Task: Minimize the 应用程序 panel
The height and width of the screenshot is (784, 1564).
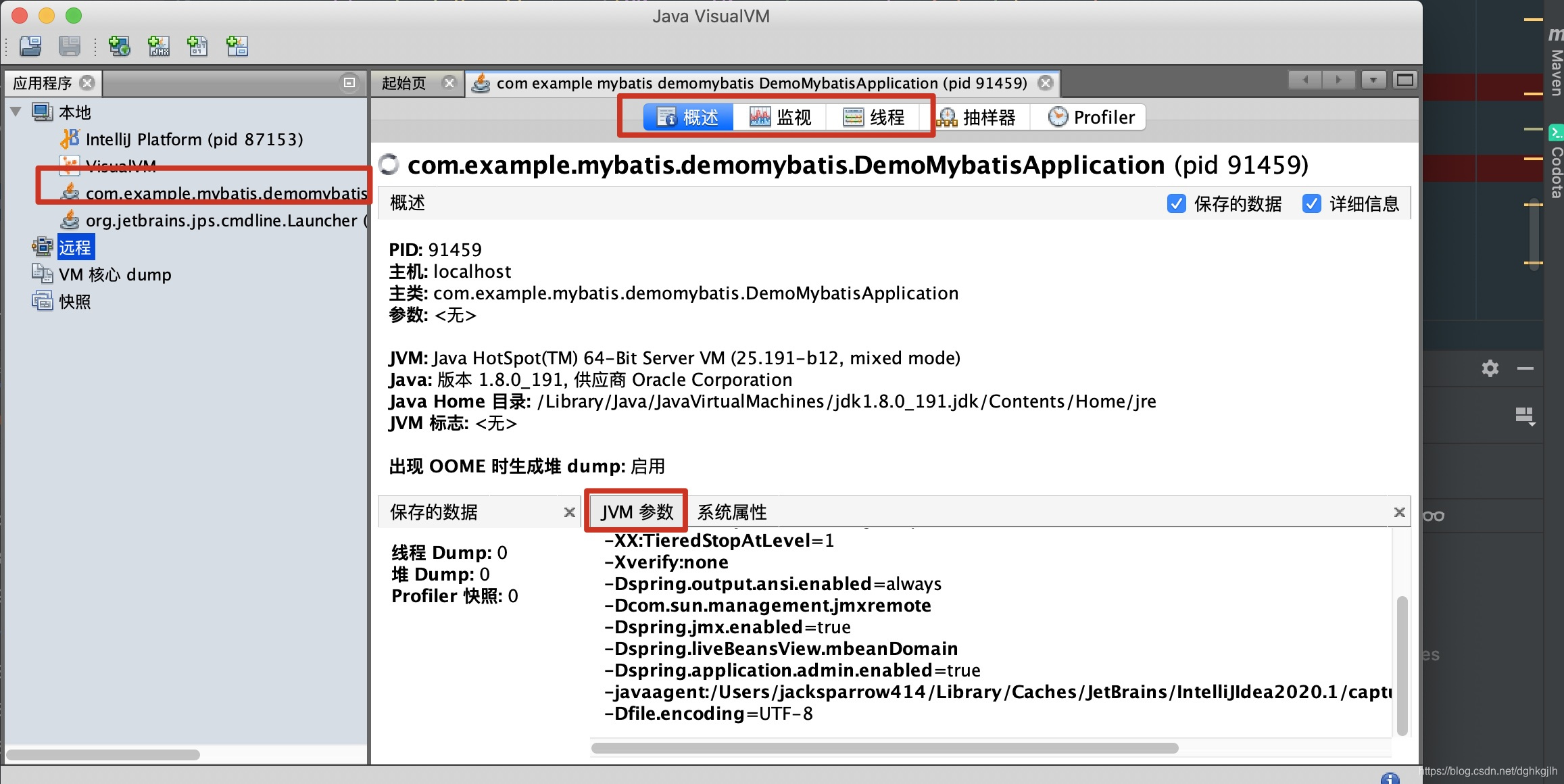Action: point(349,82)
